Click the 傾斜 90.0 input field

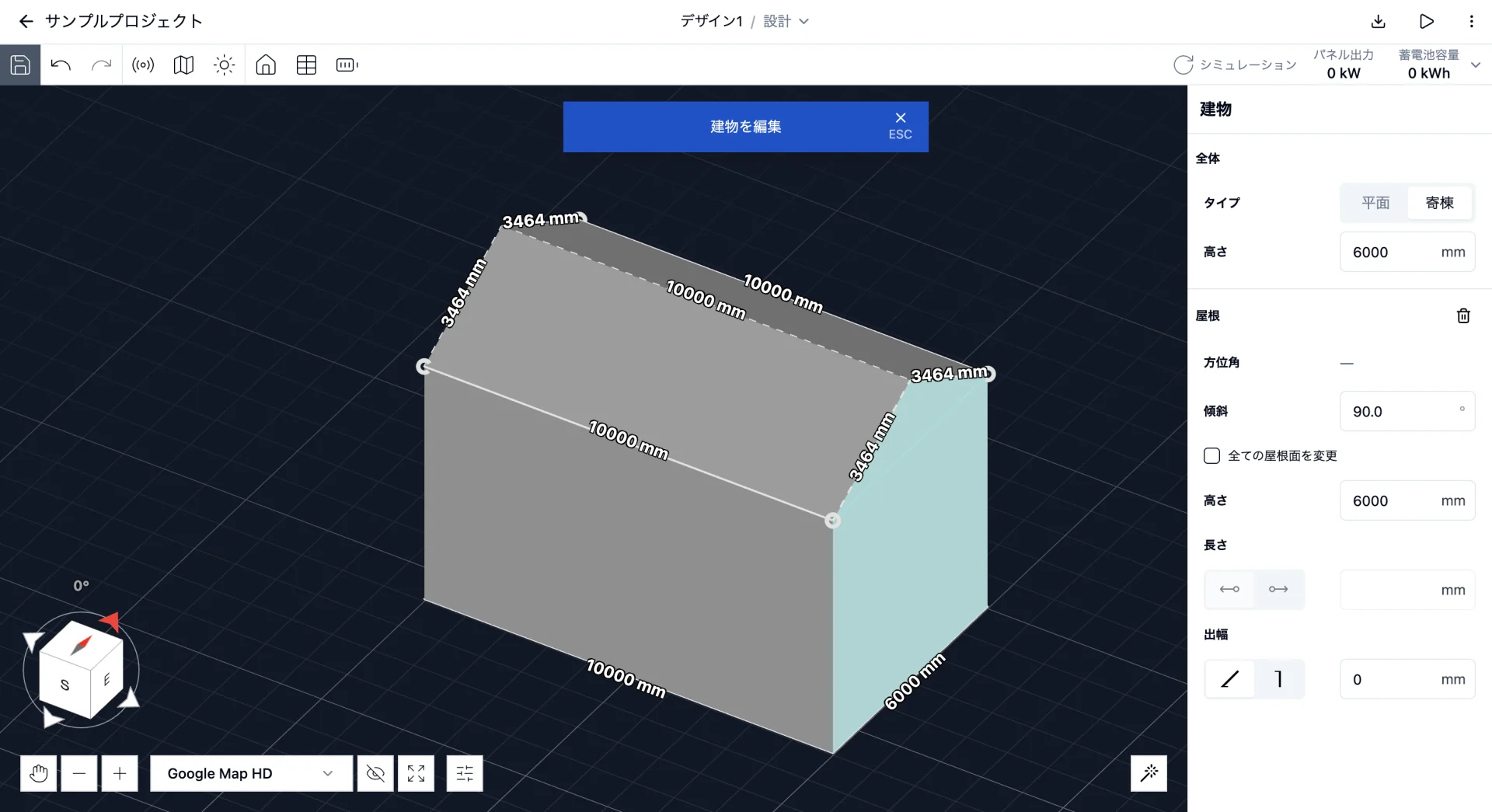click(x=1407, y=411)
